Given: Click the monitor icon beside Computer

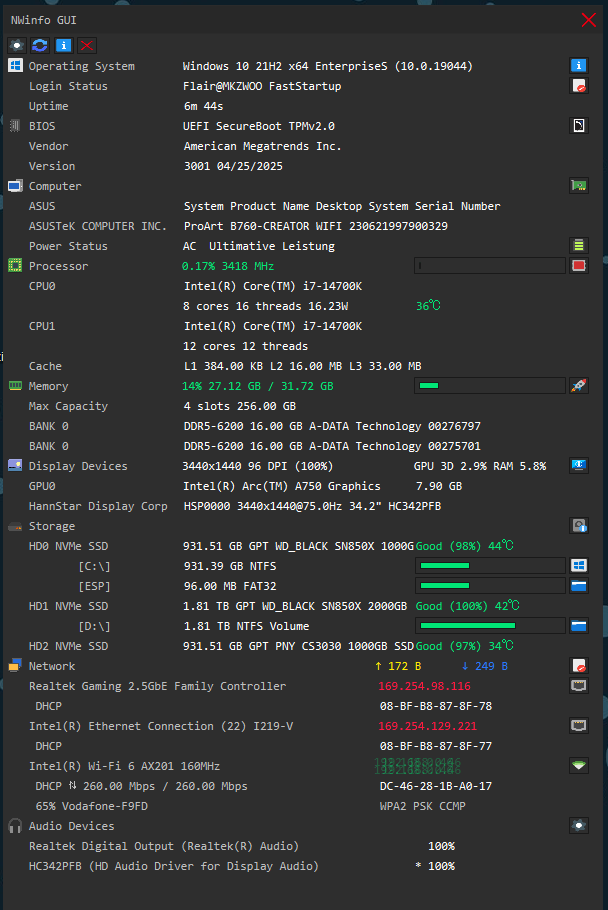Looking at the screenshot, I should click(15, 186).
